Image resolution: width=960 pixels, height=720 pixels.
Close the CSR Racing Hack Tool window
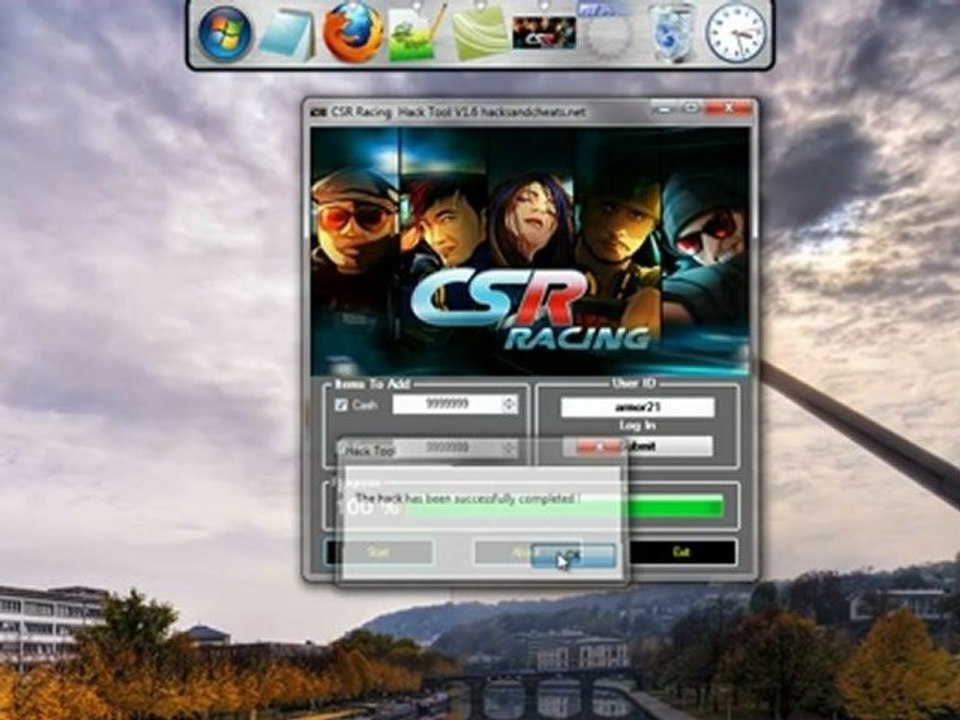tap(729, 108)
